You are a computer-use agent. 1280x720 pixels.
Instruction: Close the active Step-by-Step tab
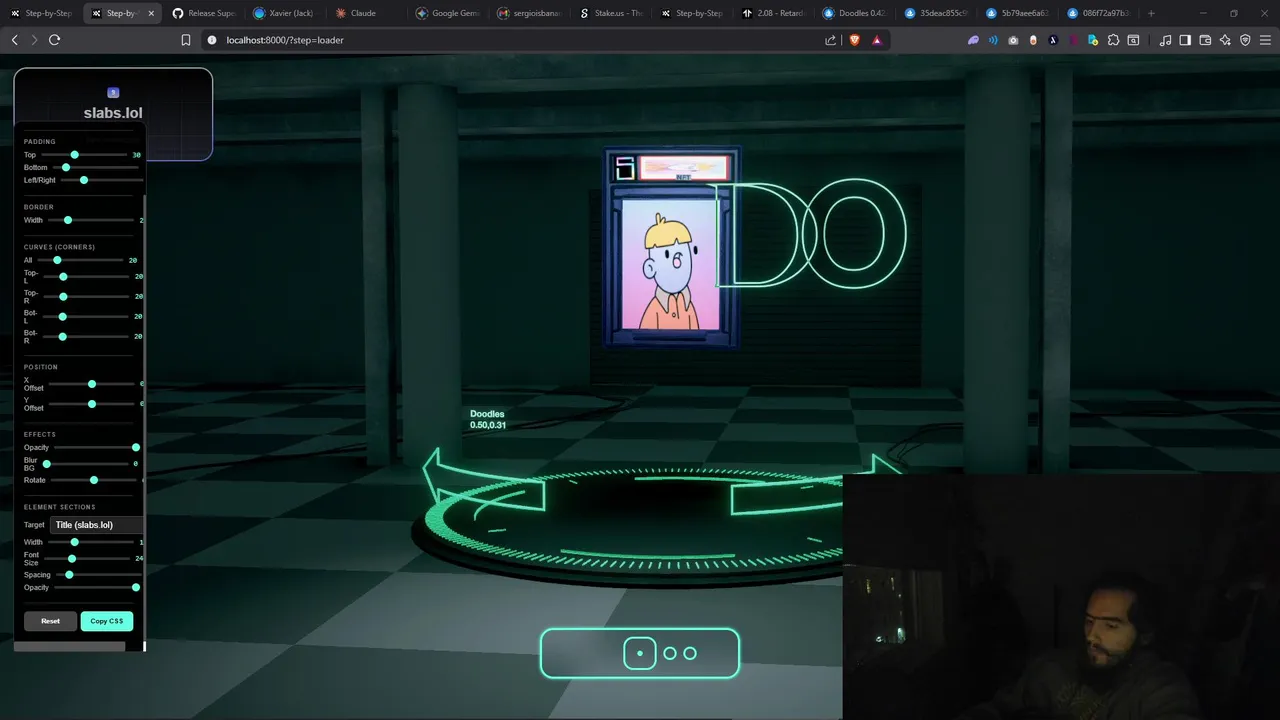click(151, 13)
